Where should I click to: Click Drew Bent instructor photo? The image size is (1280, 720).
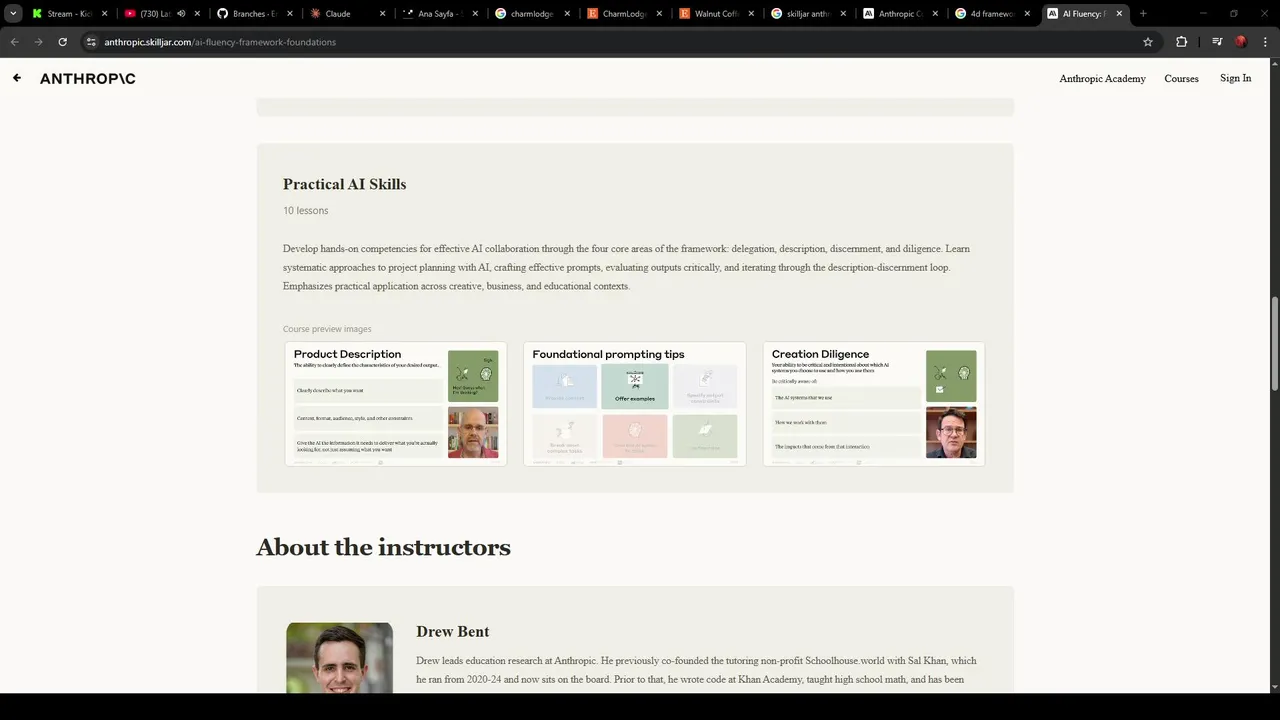340,658
